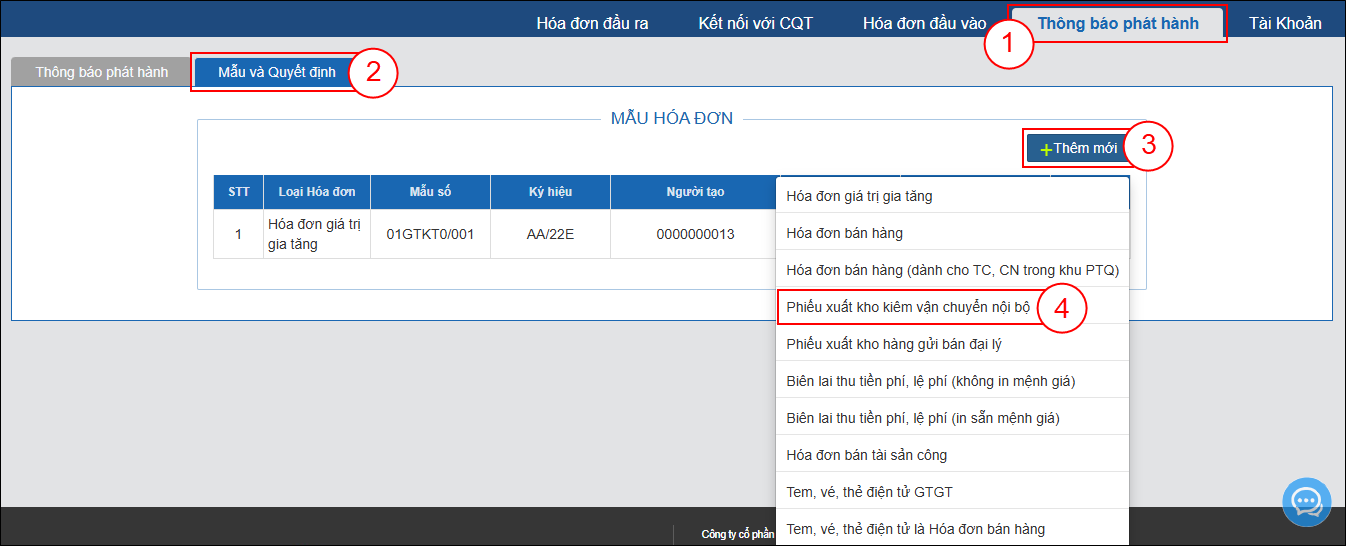The image size is (1346, 546).
Task: Select Phiếu xuất kho kiêm vận chuyển nội bộ
Action: pyautogui.click(x=907, y=307)
